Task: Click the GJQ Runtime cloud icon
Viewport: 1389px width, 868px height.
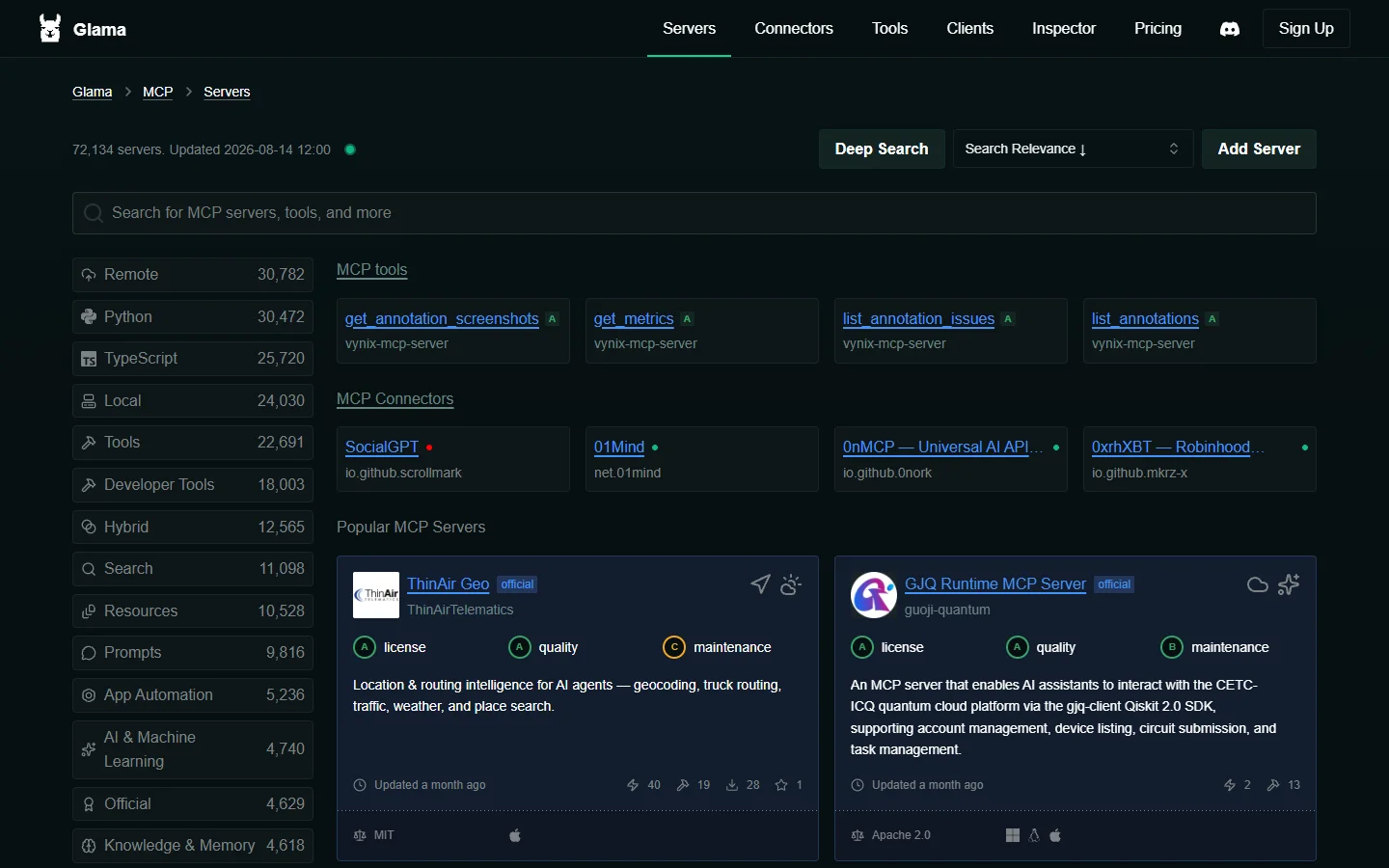Action: click(1258, 584)
